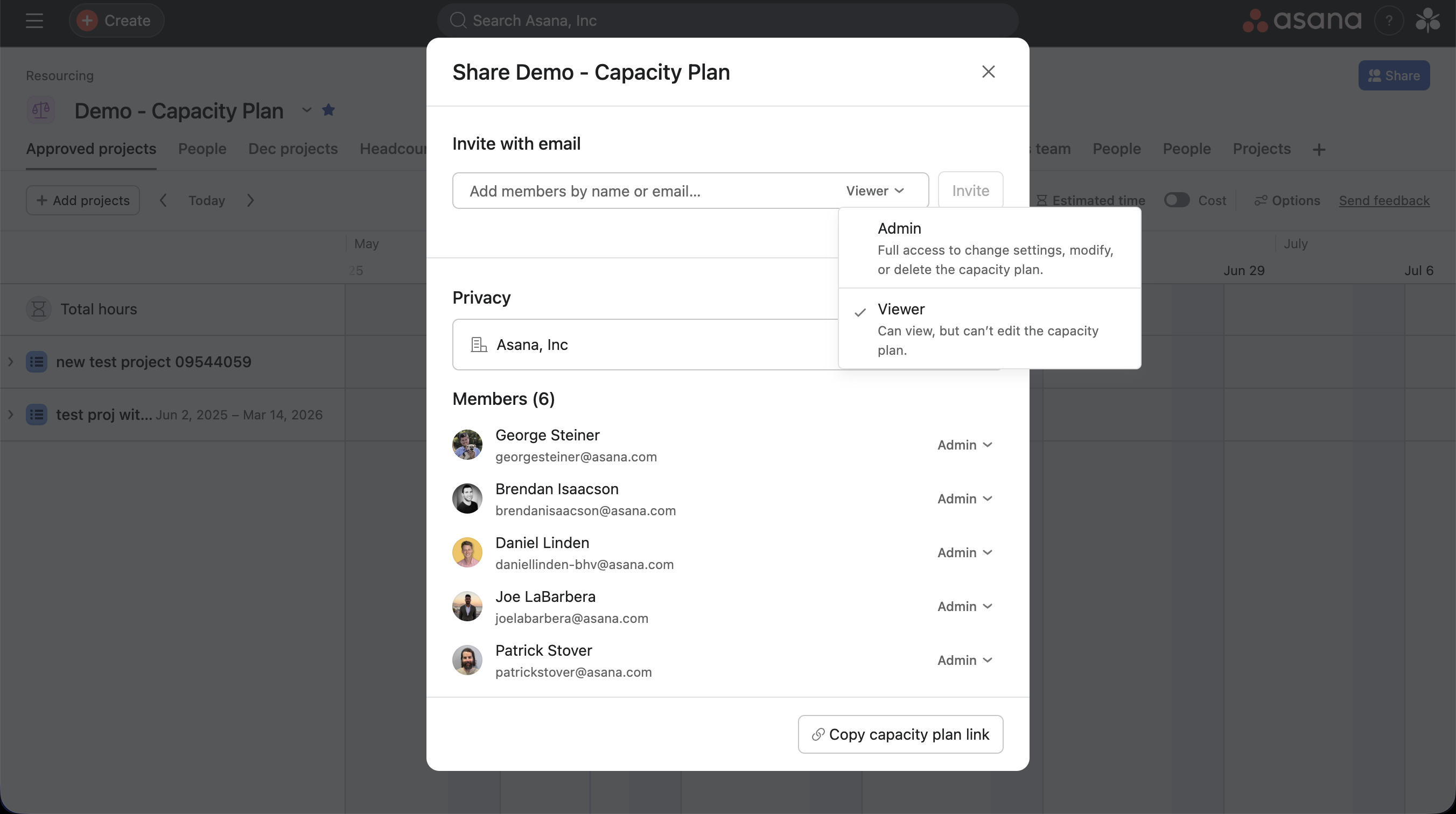Click the Asana logo in header

tap(1301, 21)
